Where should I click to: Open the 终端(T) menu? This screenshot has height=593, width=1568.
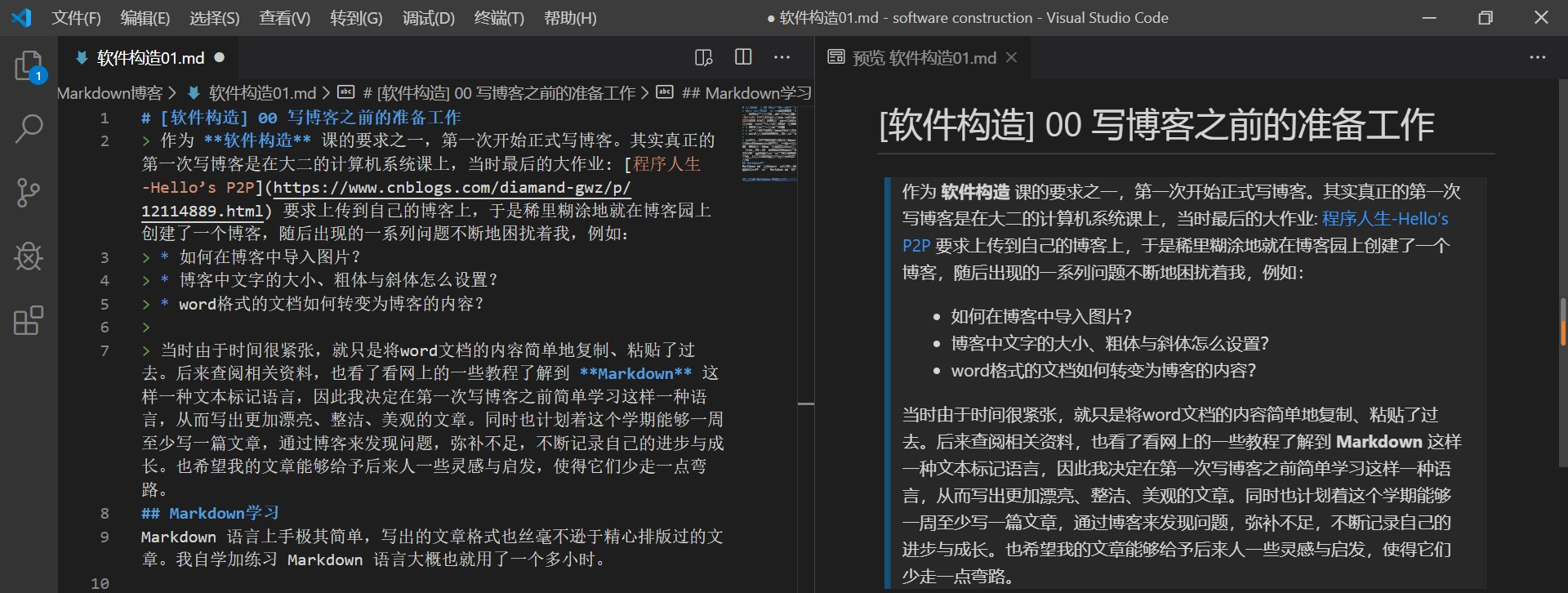pos(499,18)
